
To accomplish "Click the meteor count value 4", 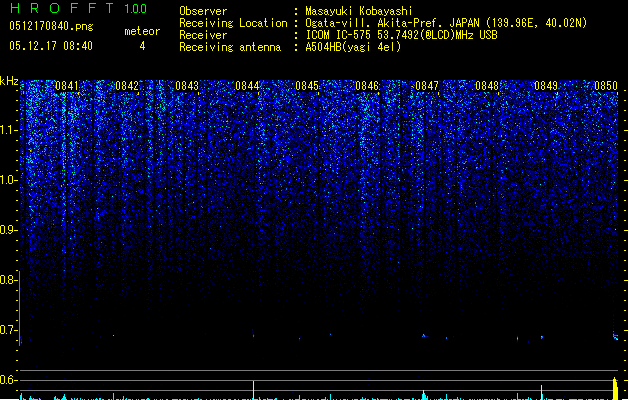I will click(x=142, y=46).
